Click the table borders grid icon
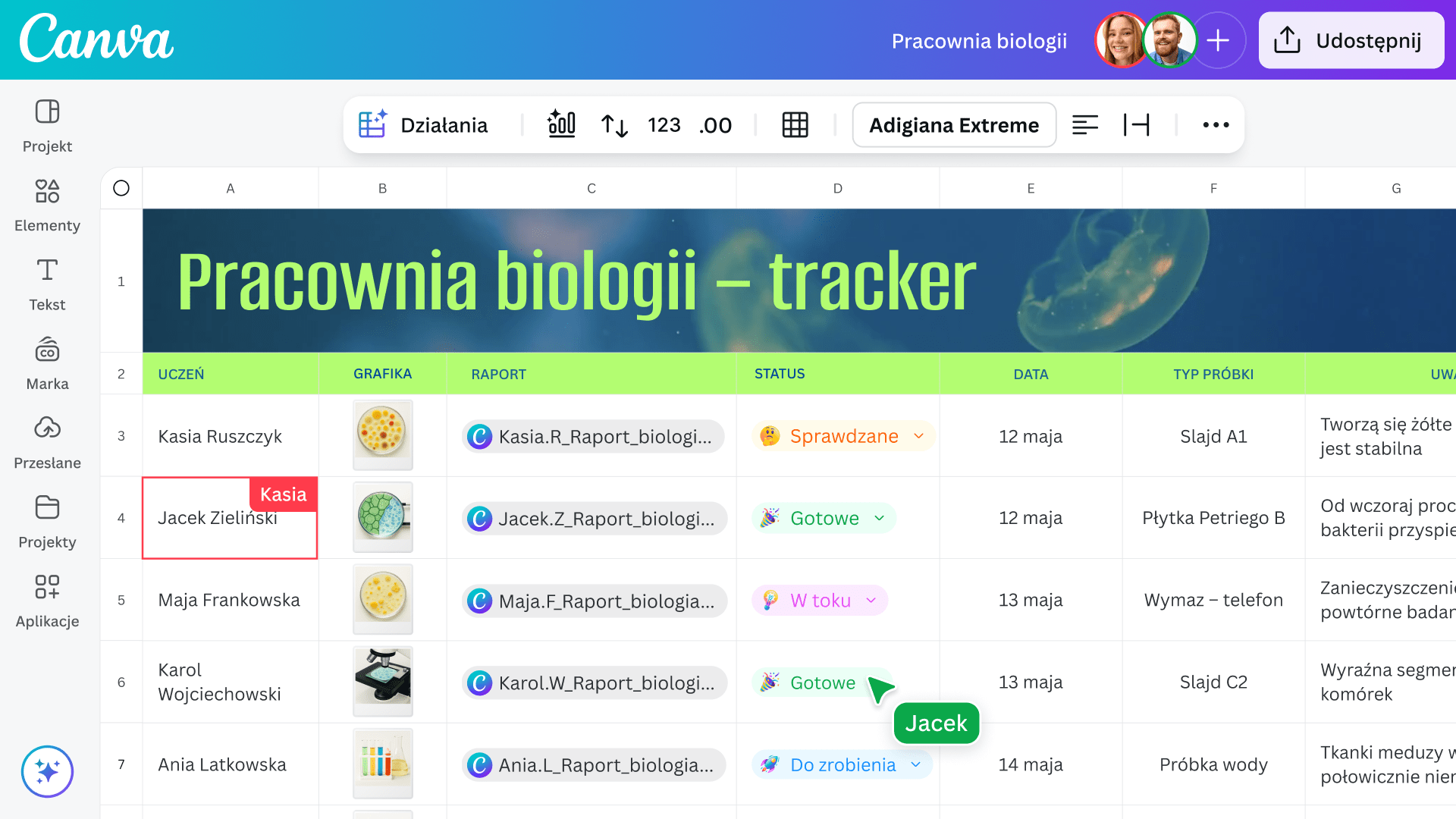Screen dimensions: 1456x819 (x=795, y=125)
